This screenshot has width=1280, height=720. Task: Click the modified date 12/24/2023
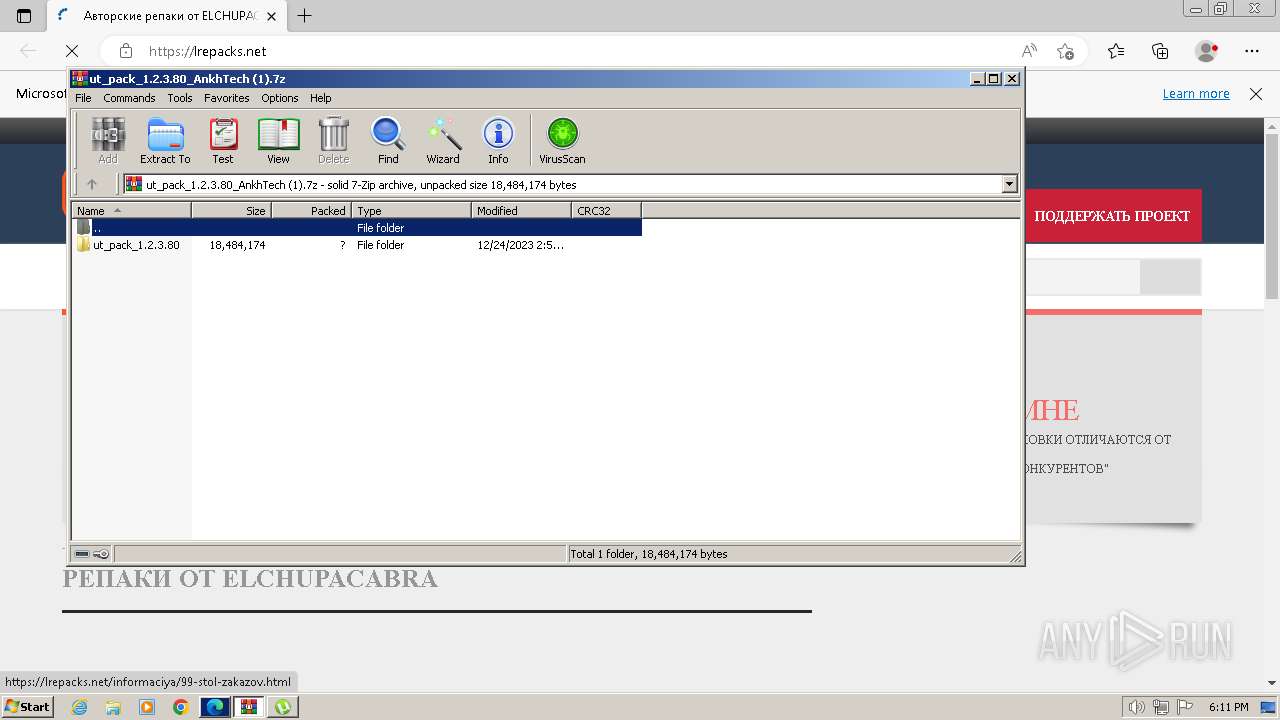520,245
